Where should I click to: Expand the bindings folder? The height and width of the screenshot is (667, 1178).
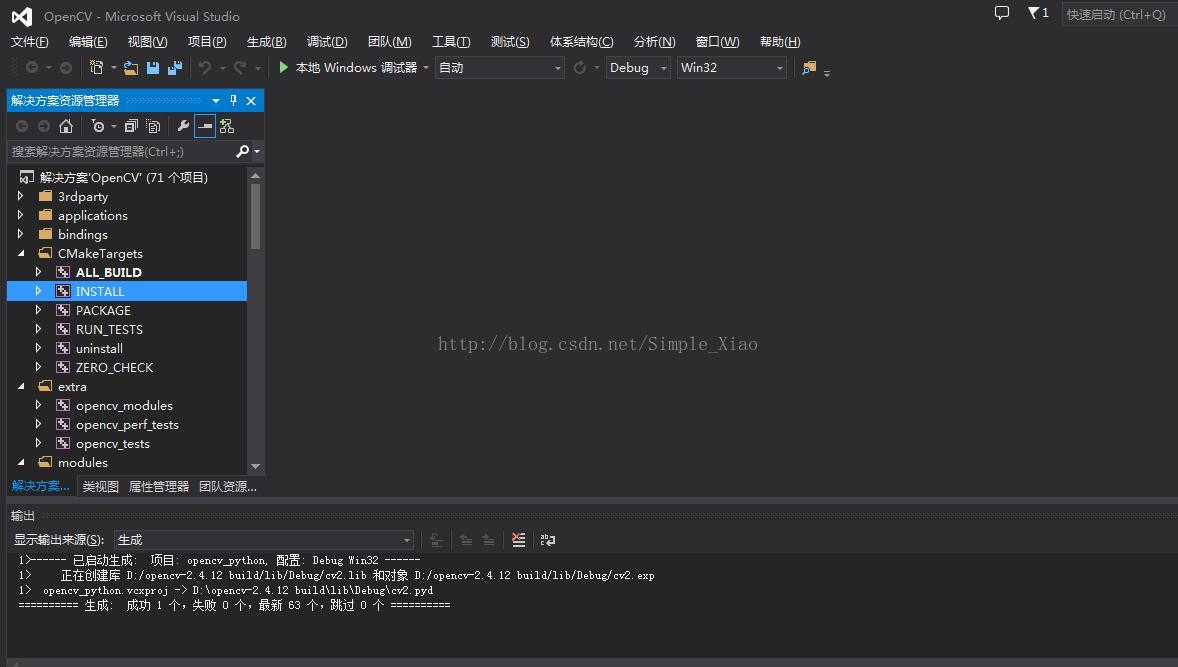tap(20, 234)
